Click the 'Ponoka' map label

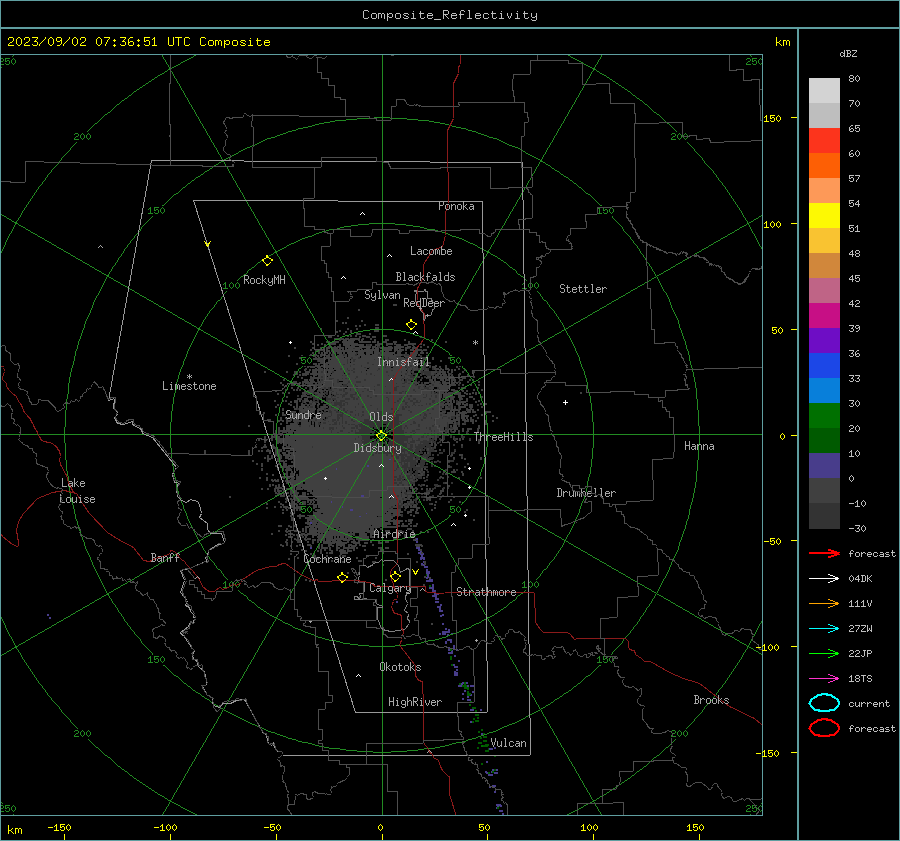point(456,206)
